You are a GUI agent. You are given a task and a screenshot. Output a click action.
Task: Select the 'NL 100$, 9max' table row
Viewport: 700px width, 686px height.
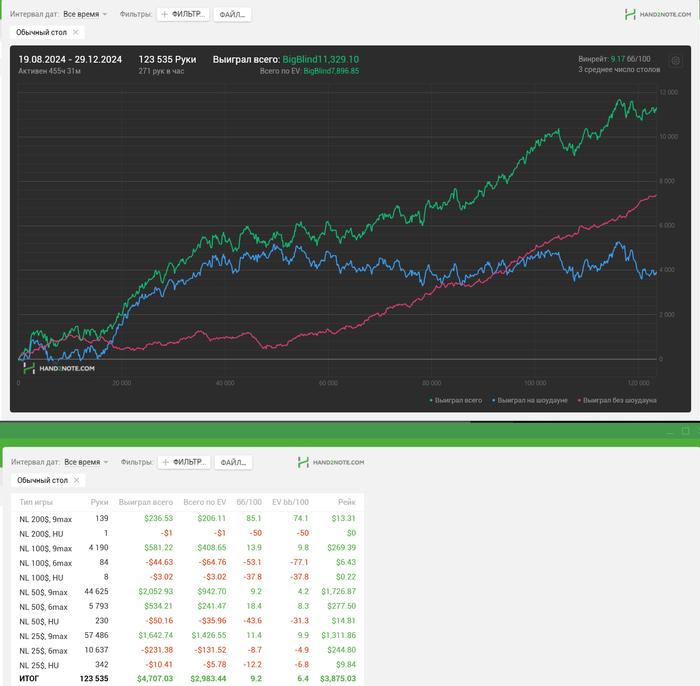188,548
